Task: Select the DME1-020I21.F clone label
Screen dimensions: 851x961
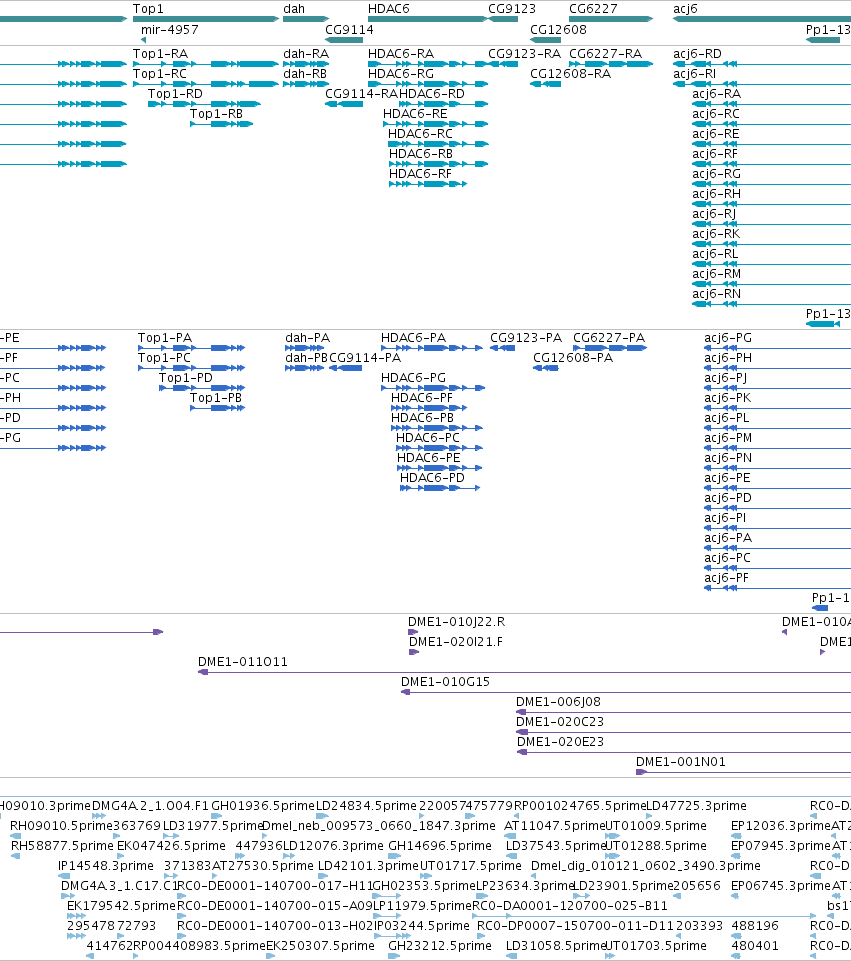Action: click(456, 642)
